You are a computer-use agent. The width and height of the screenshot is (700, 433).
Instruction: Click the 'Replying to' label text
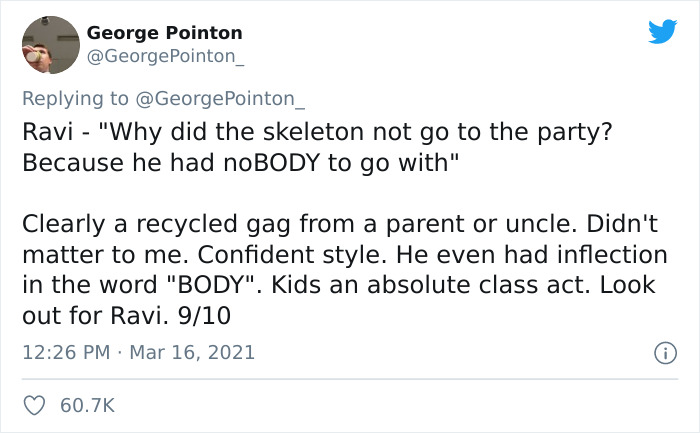point(75,99)
